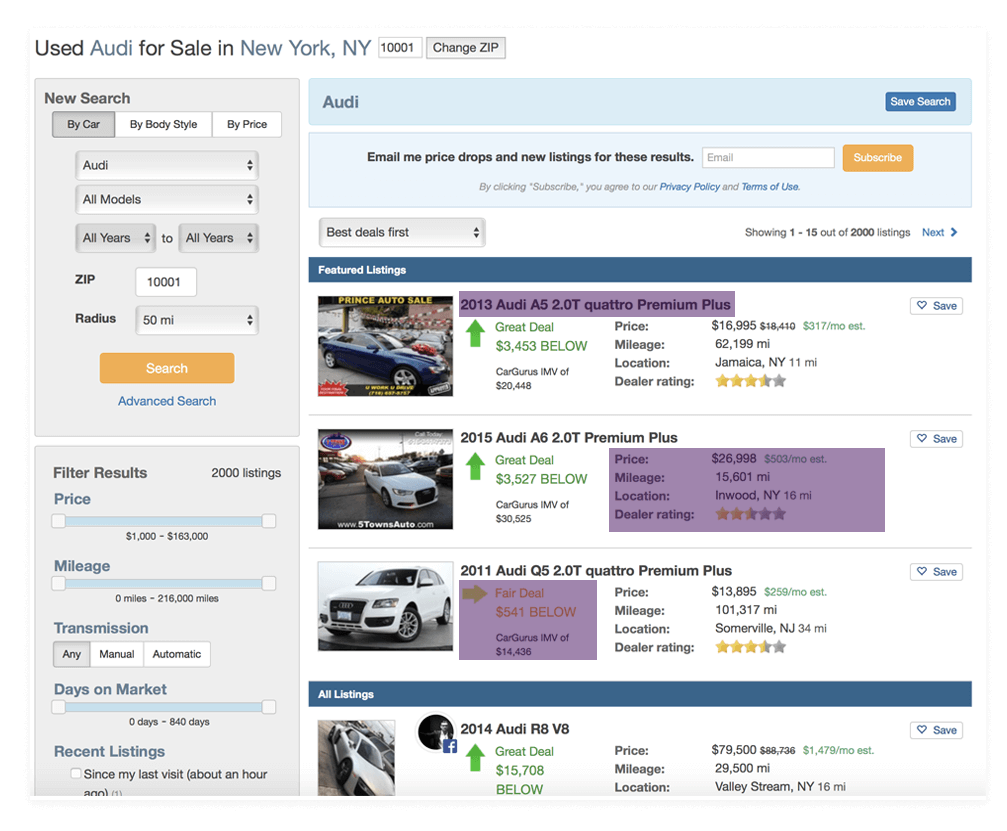This screenshot has width=1007, height=831.
Task: Click the orange Search button
Action: coord(167,368)
